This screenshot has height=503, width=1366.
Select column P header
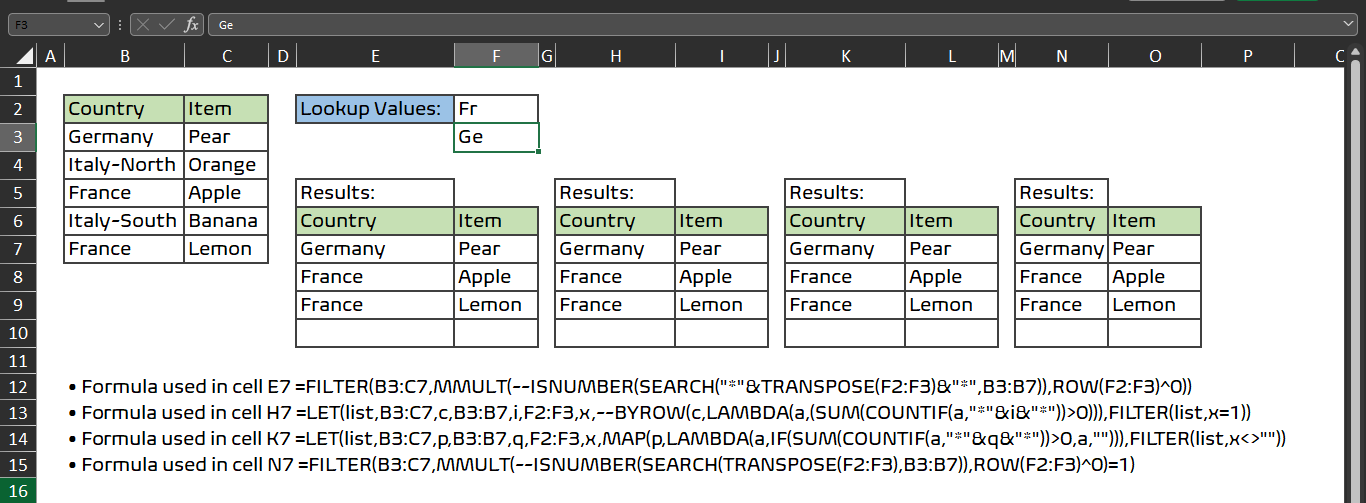coord(1248,57)
